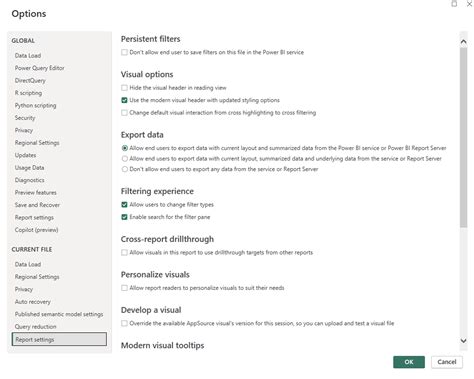Check Override the available AppSource visual's version
This screenshot has width=474, height=379.
point(124,323)
